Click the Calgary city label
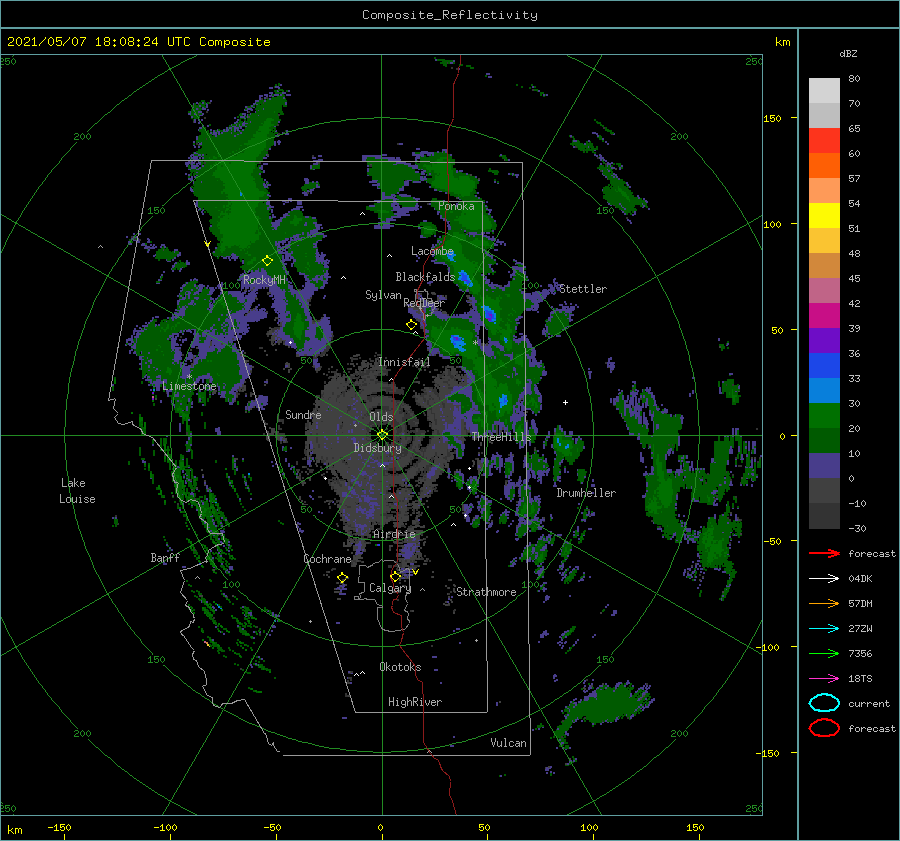The height and width of the screenshot is (841, 900). 390,588
